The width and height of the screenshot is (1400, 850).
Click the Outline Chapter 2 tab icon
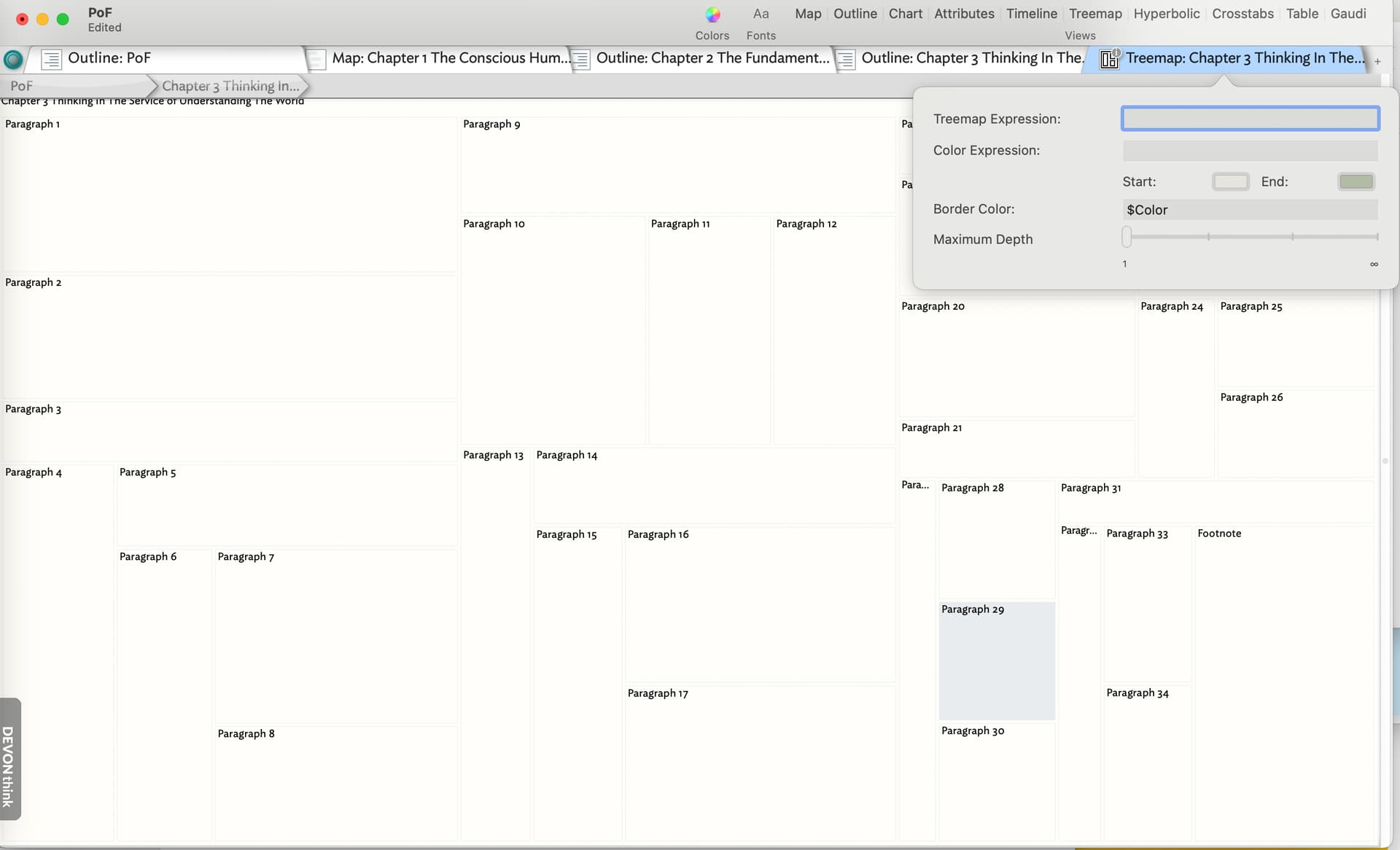tap(580, 59)
